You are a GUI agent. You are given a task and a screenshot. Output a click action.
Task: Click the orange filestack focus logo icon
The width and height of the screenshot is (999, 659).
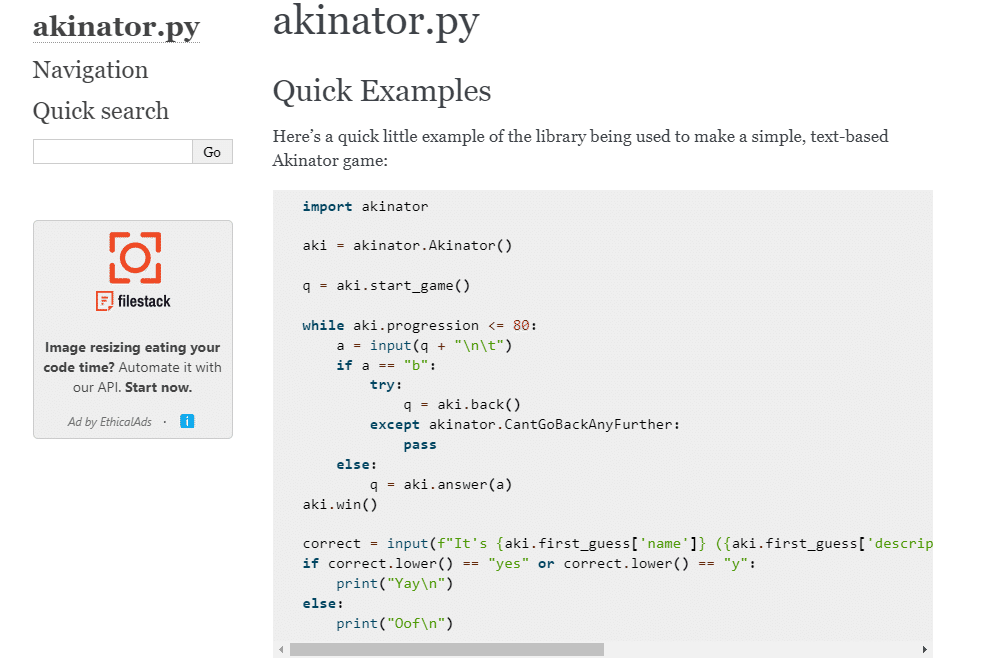pos(134,257)
